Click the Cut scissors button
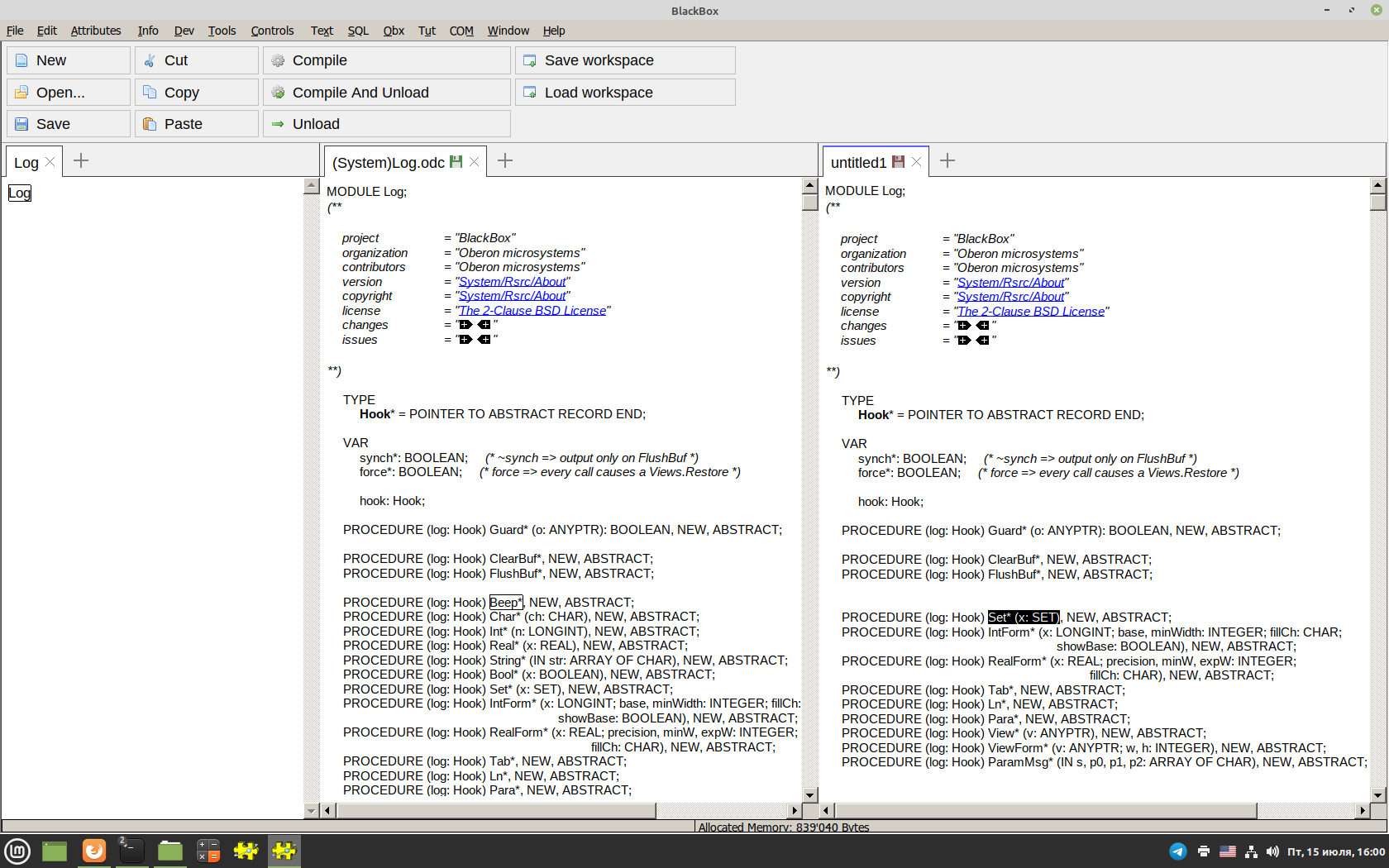This screenshot has width=1389, height=868. [196, 60]
